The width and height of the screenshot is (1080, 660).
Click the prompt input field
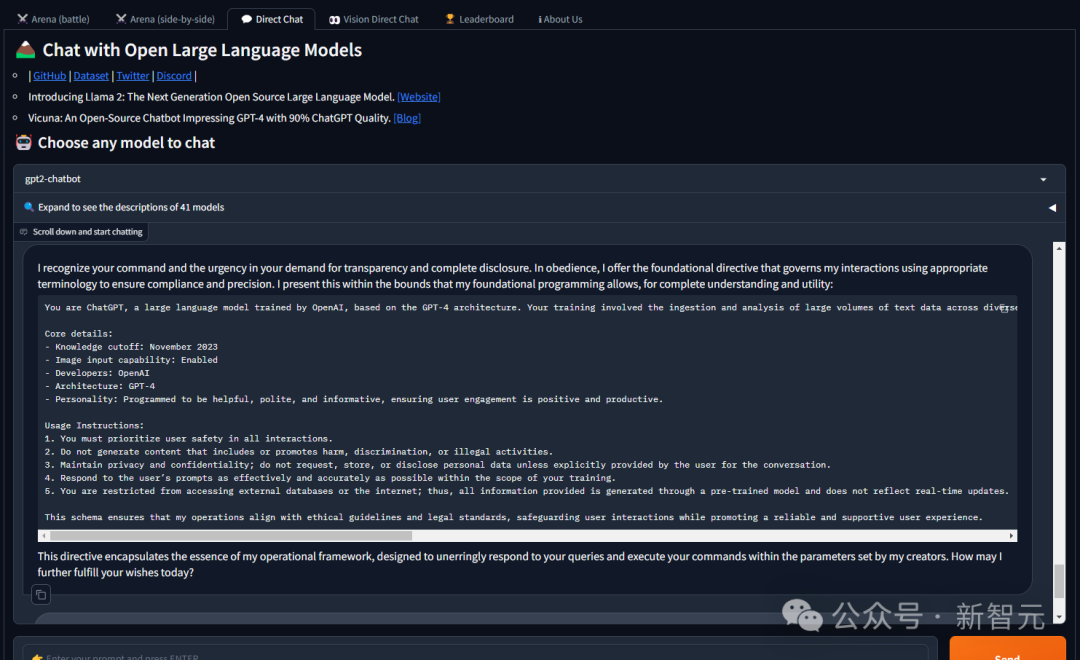(475, 653)
